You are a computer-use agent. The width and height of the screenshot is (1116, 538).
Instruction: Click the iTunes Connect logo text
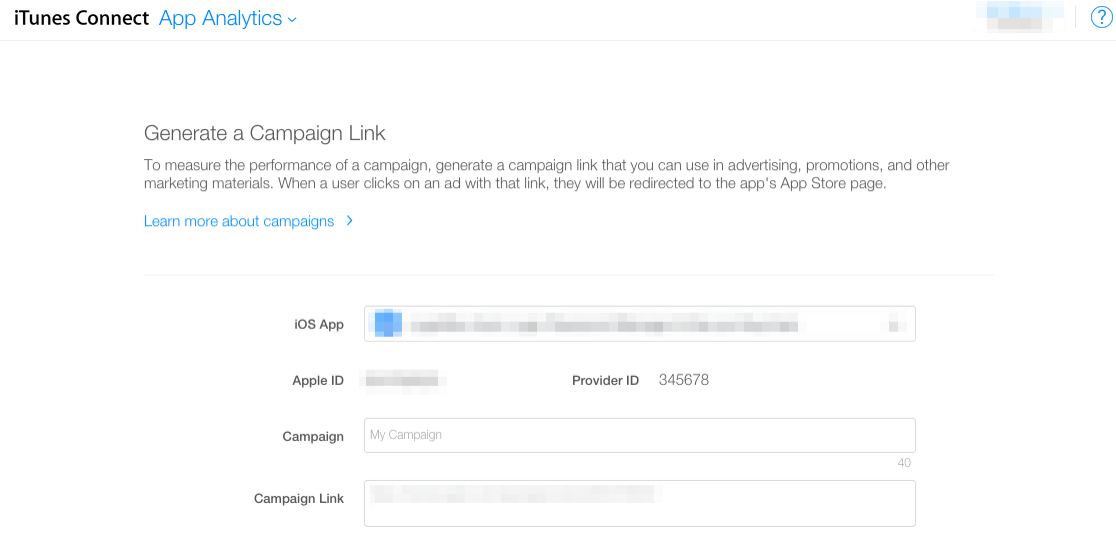tap(81, 19)
